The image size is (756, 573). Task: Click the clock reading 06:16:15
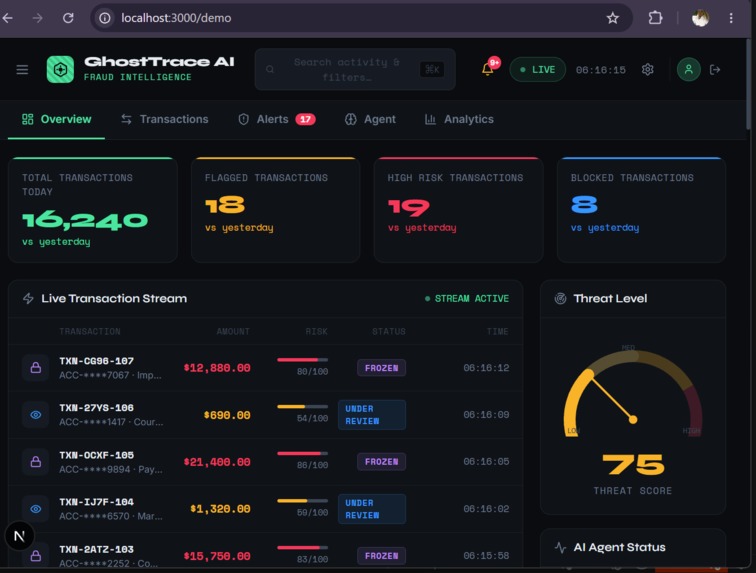(x=601, y=70)
